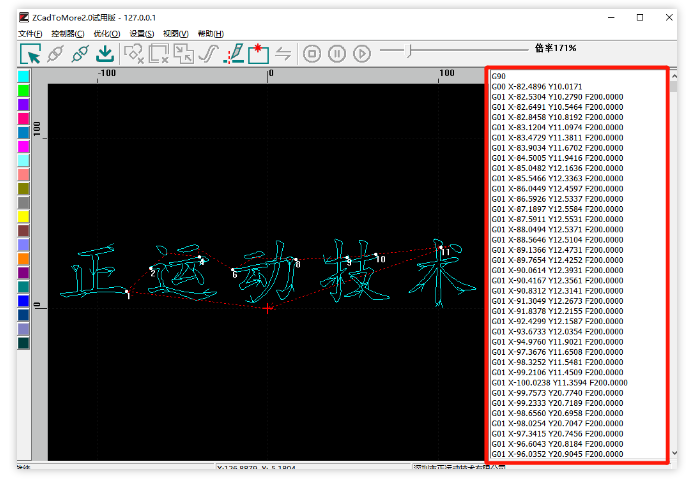Pick the violet color swatch below green
695x479 pixels.
click(x=23, y=105)
